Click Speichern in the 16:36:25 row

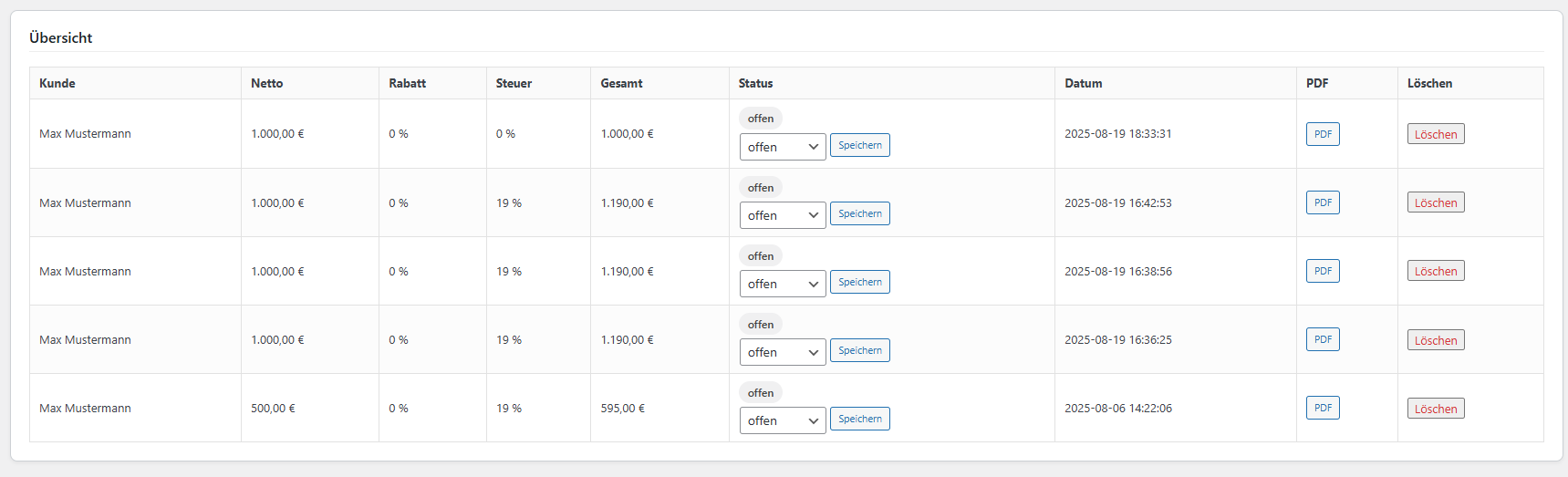tap(859, 350)
